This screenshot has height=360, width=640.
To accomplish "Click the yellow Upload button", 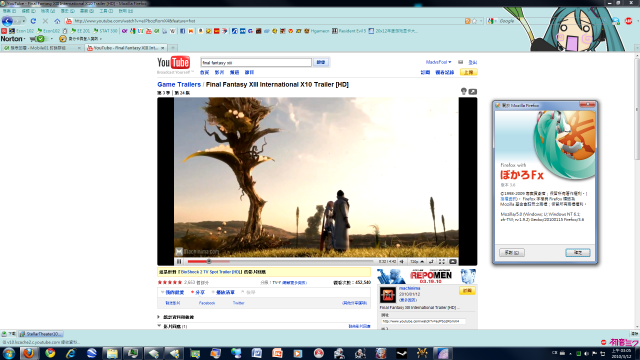I will 468,72.
